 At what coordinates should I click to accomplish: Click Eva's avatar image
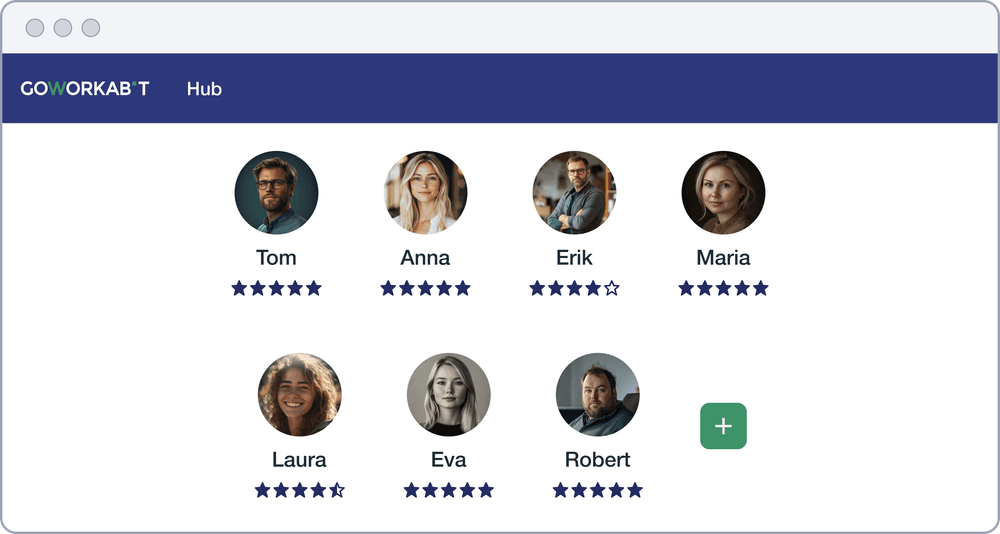click(x=448, y=394)
